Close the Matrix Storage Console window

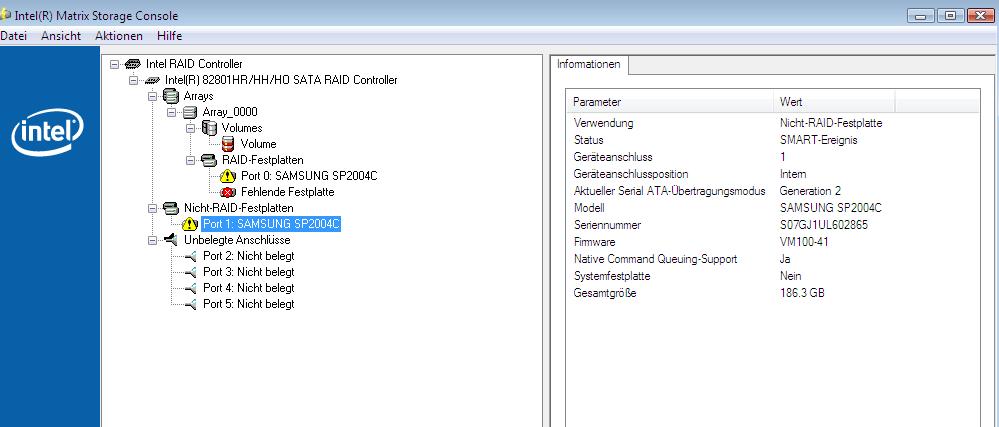point(980,15)
